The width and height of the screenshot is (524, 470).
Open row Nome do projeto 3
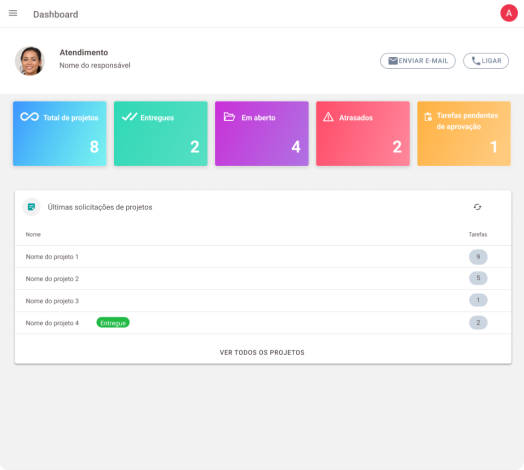tap(263, 301)
